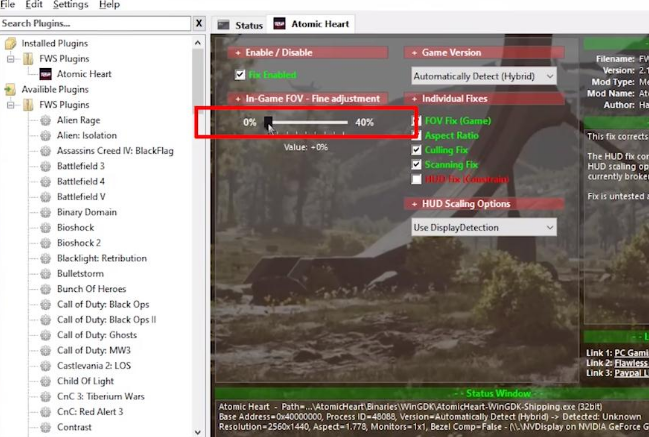Toggle the Fix Enabled checkbox
This screenshot has height=437, width=649.
(x=240, y=75)
